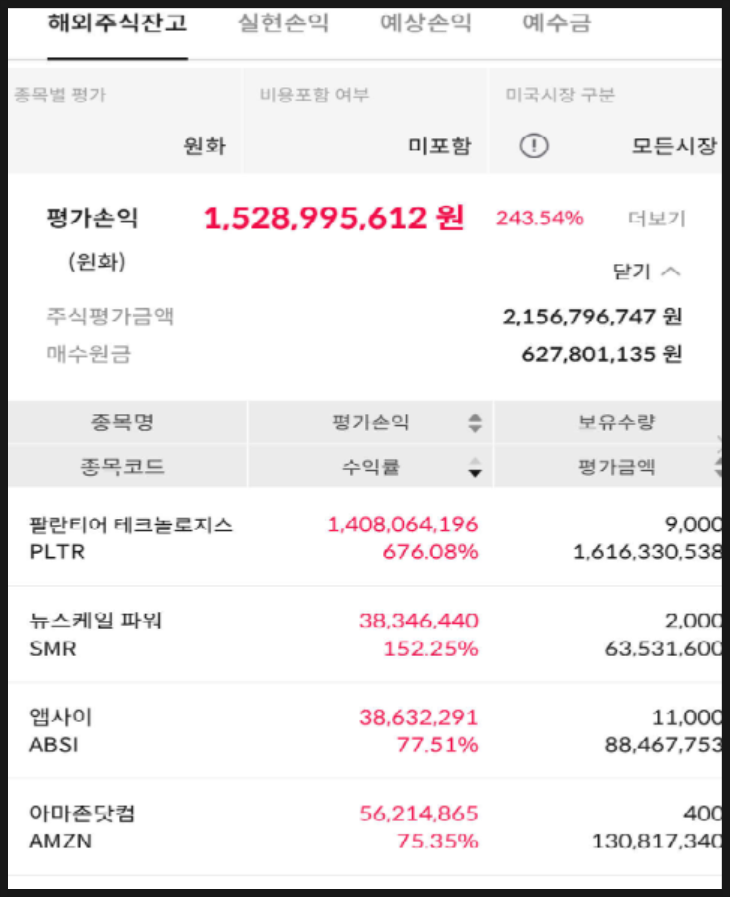Click the 평가금액 column header
Viewport: 730px width, 897px height.
point(616,467)
